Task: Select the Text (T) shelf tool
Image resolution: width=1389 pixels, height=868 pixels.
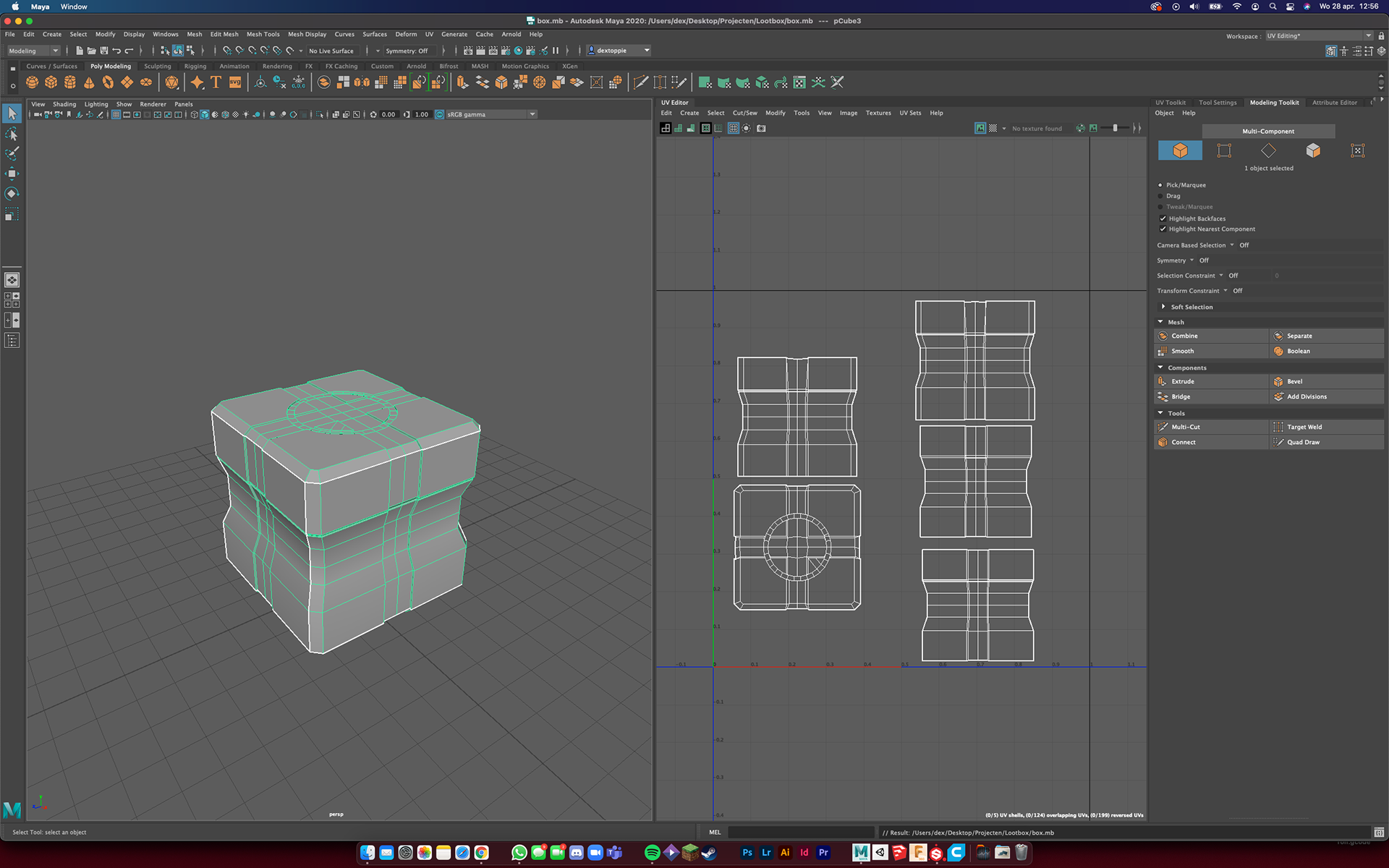Action: pyautogui.click(x=216, y=82)
